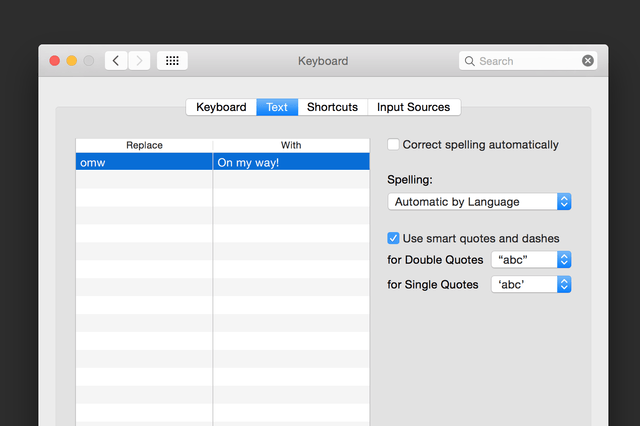The width and height of the screenshot is (640, 426).
Task: Expand the Single Quotes style dropdown
Action: (531, 284)
